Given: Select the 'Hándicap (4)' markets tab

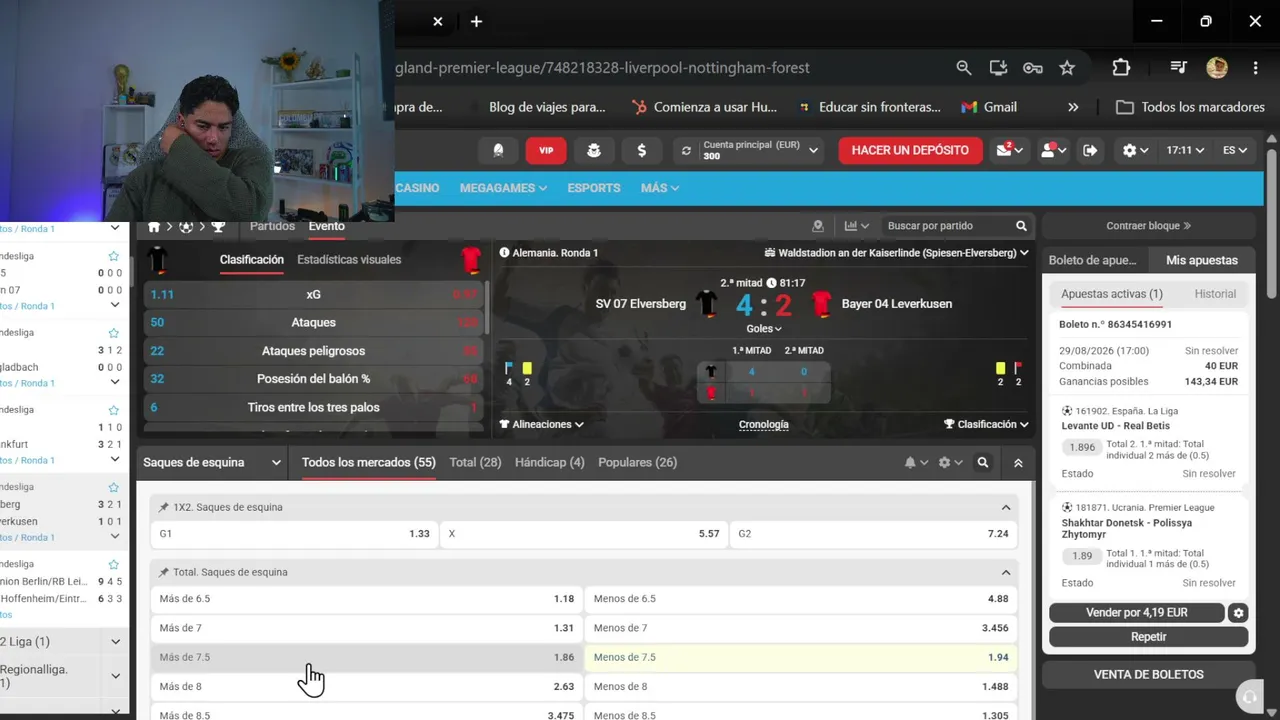Looking at the screenshot, I should click(x=549, y=462).
